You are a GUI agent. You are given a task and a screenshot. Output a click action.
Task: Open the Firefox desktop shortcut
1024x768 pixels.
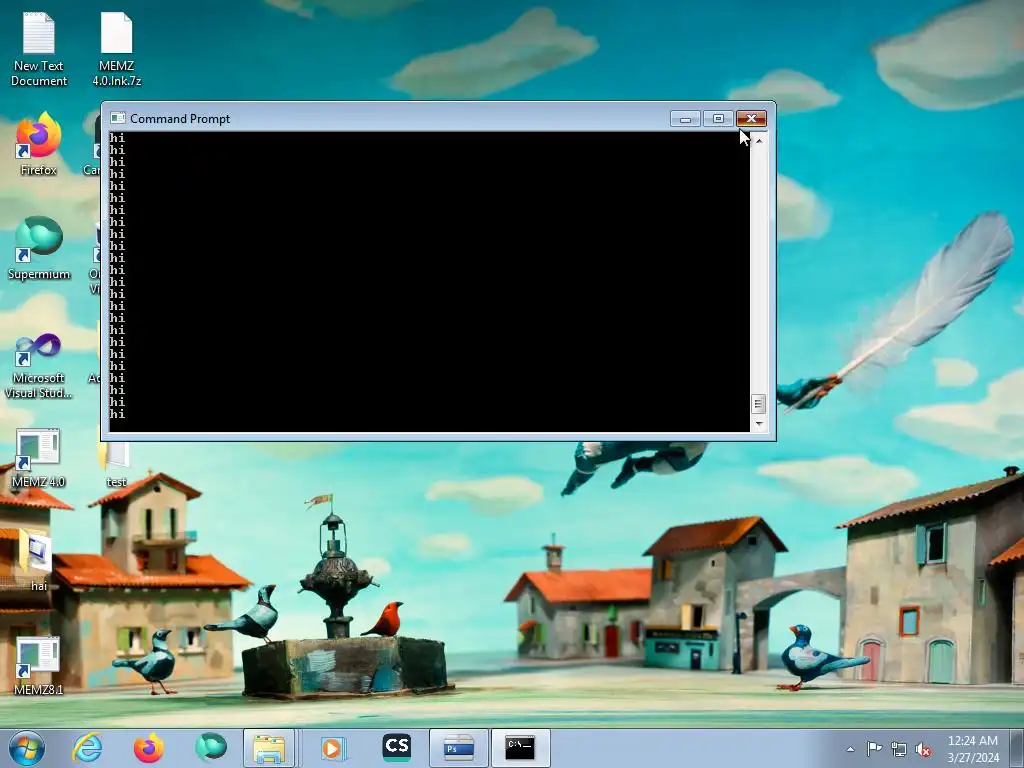pos(39,144)
